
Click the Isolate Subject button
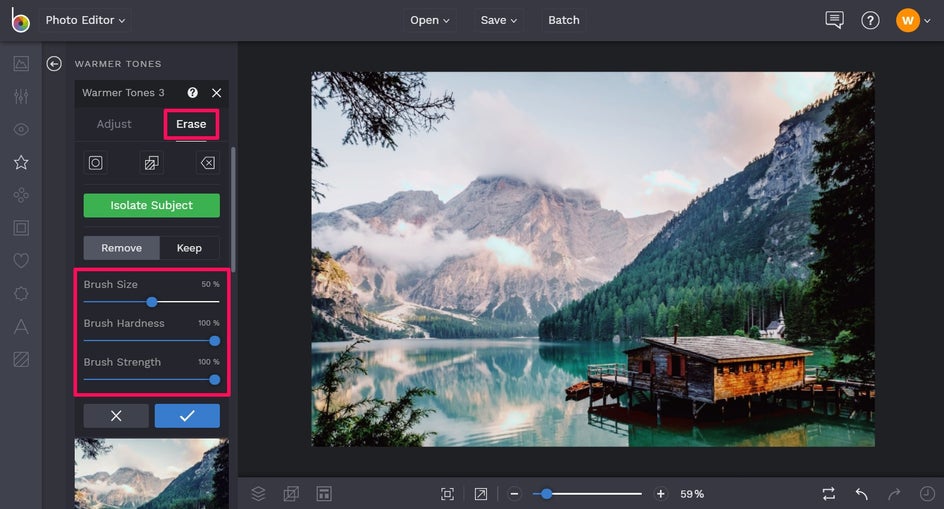(x=152, y=205)
